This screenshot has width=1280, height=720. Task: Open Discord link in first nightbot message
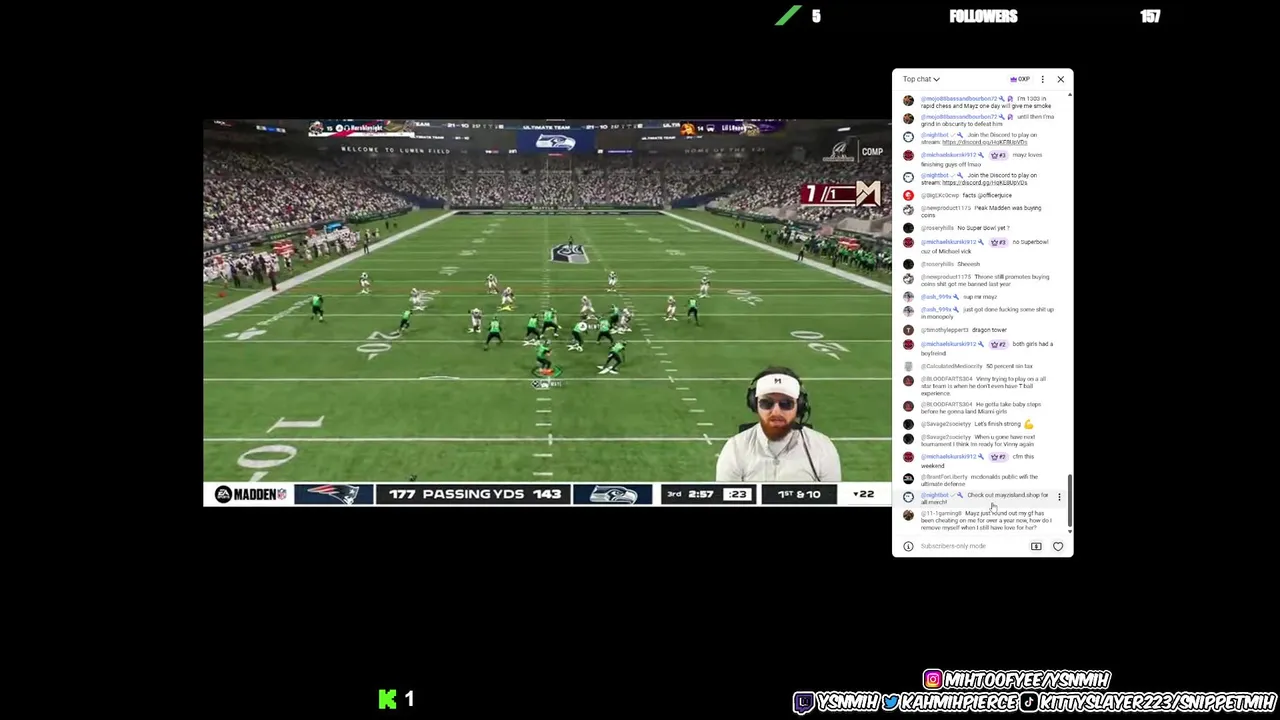pos(984,142)
